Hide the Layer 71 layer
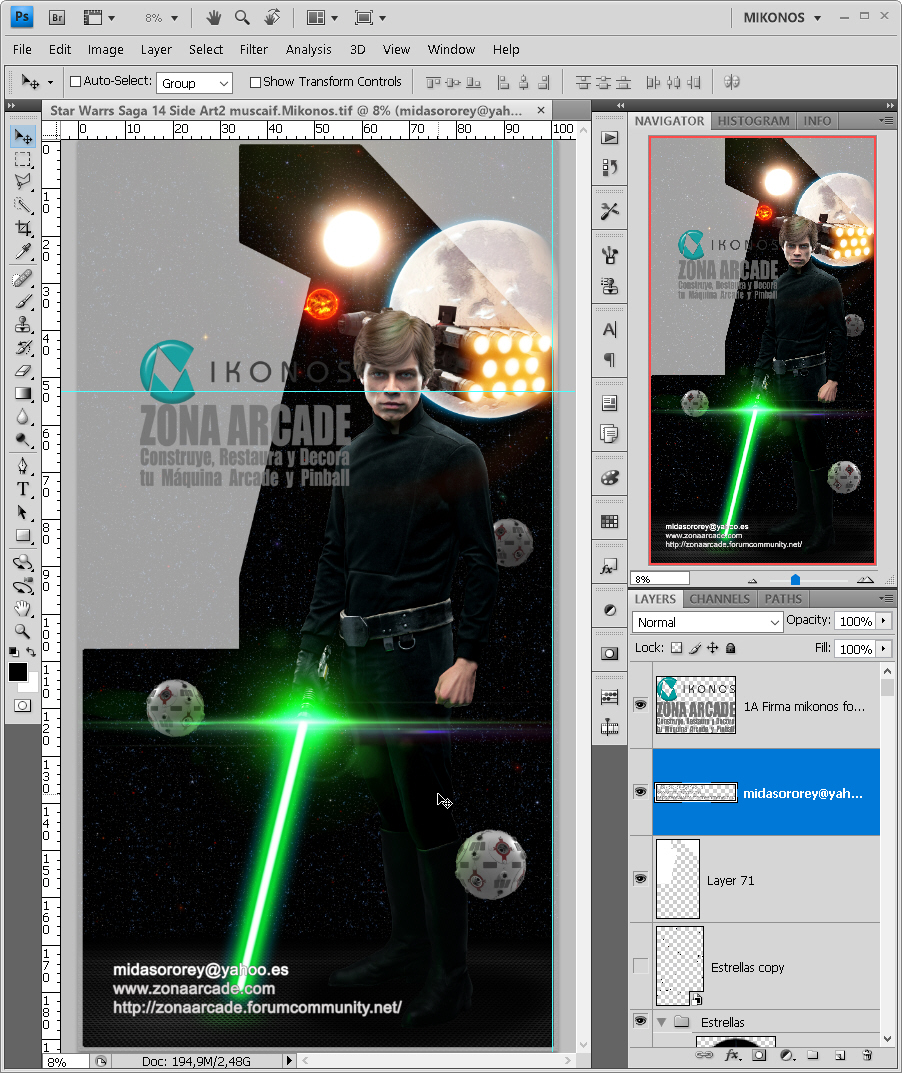This screenshot has width=902, height=1073. [x=641, y=879]
